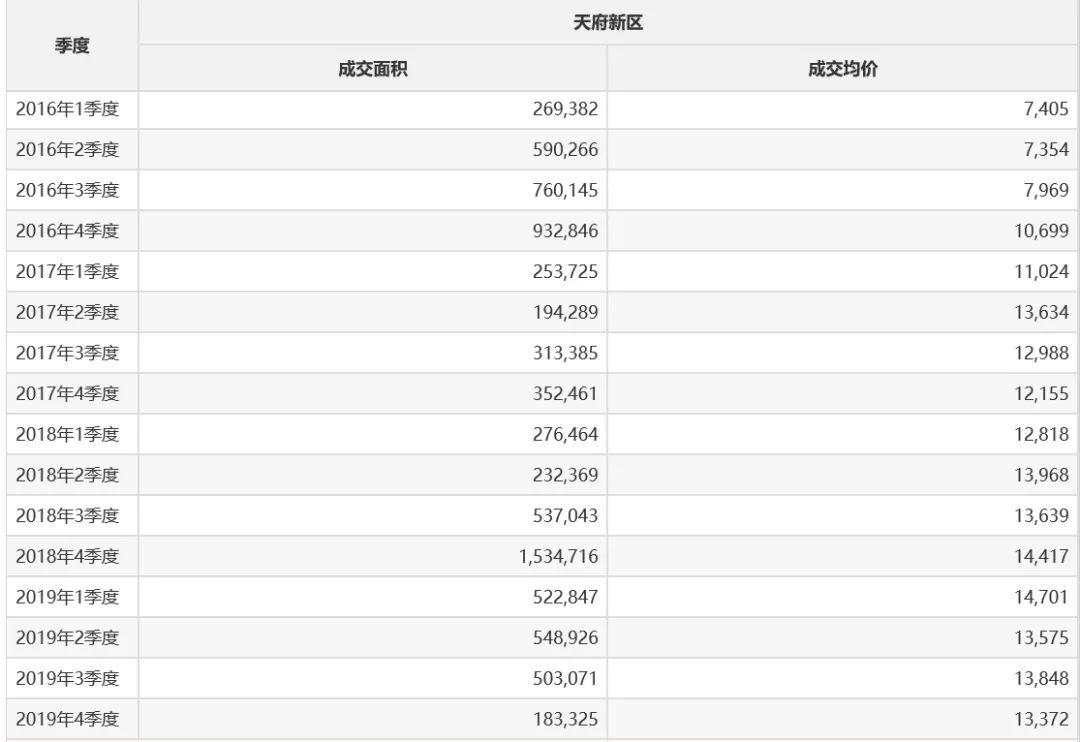The height and width of the screenshot is (742, 1080).
Task: Click the 成交面积 column header
Action: (372, 70)
